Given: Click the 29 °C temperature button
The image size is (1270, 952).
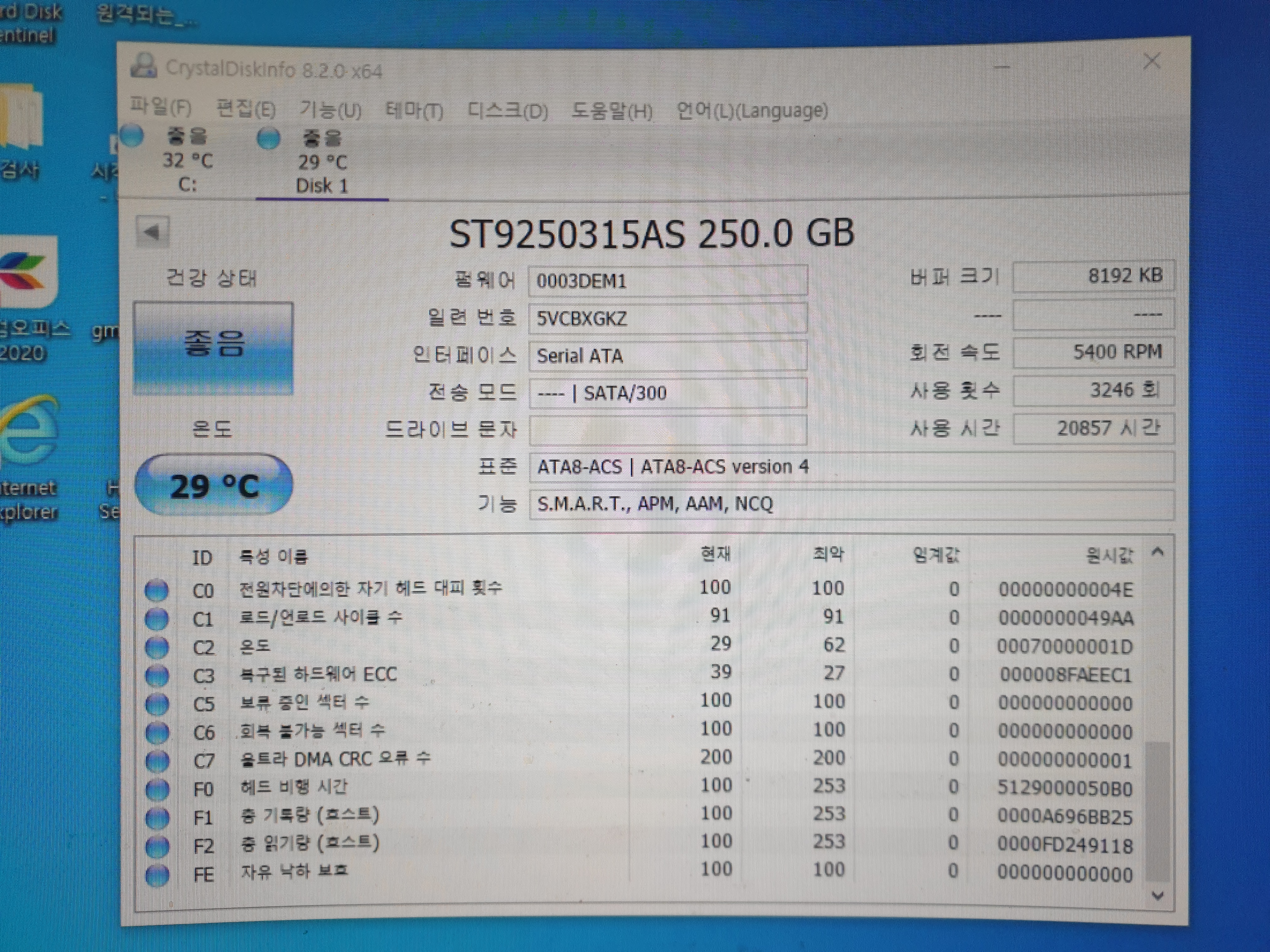Looking at the screenshot, I should point(214,485).
